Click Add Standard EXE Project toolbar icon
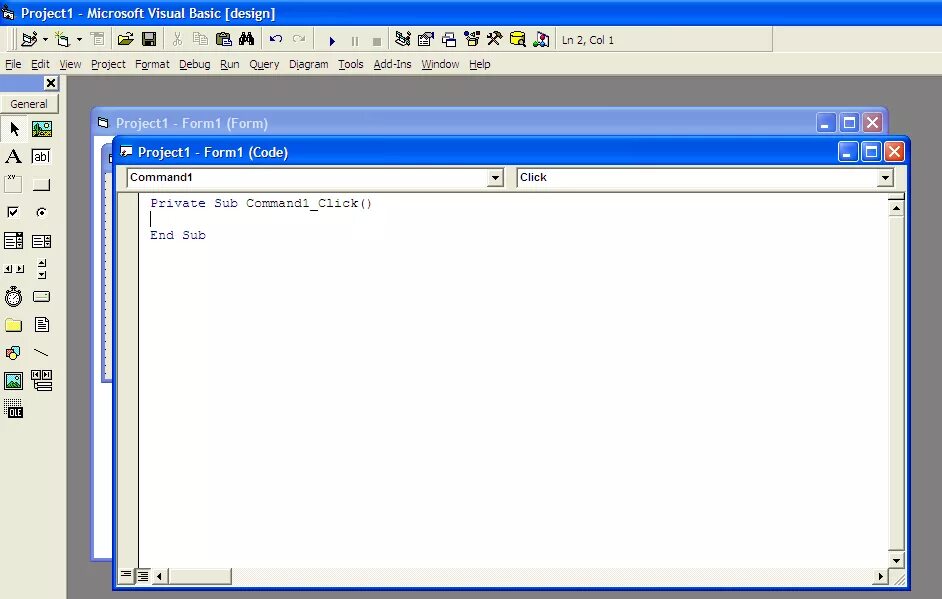 pyautogui.click(x=29, y=40)
